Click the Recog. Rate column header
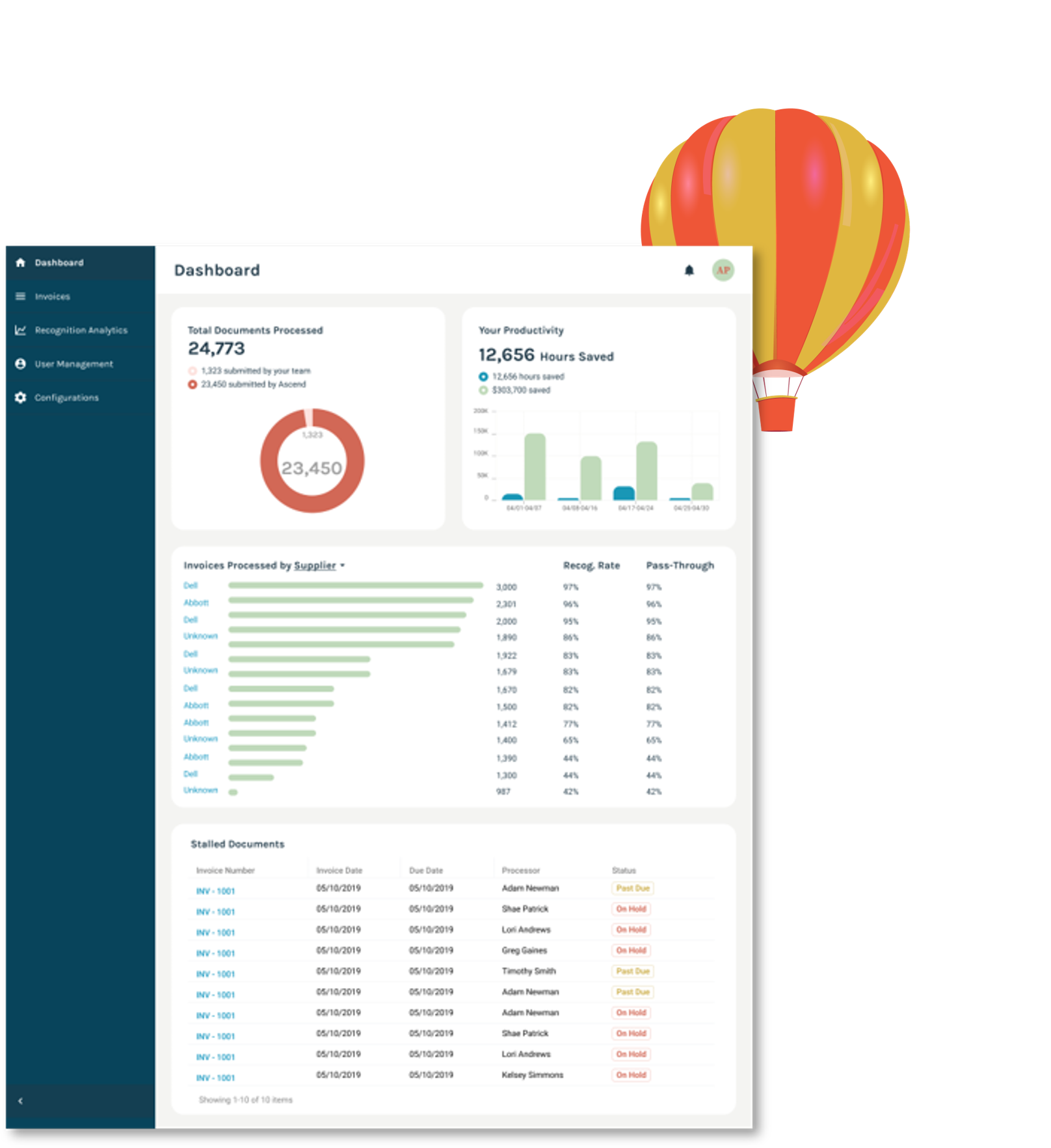 591,566
